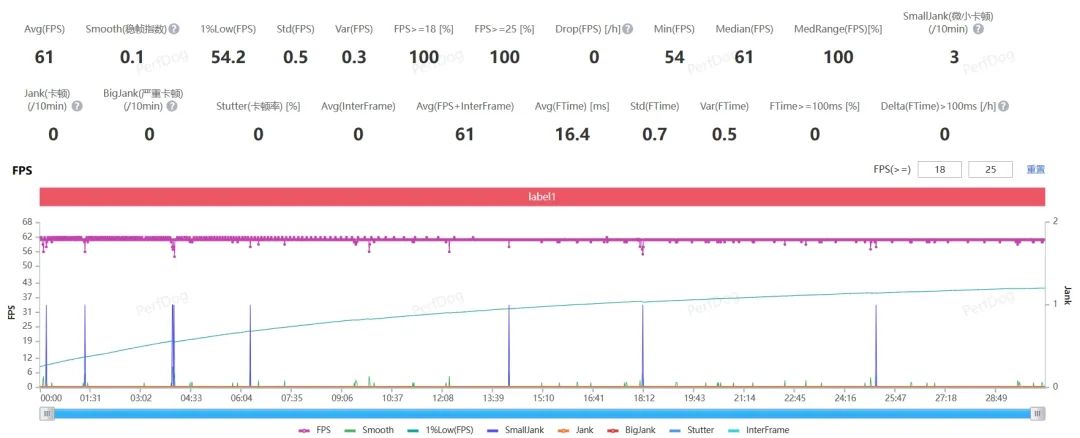Show help for Delta(FTime)>100ms metric
Image resolution: width=1080 pixels, height=438 pixels.
pyautogui.click(x=1004, y=106)
